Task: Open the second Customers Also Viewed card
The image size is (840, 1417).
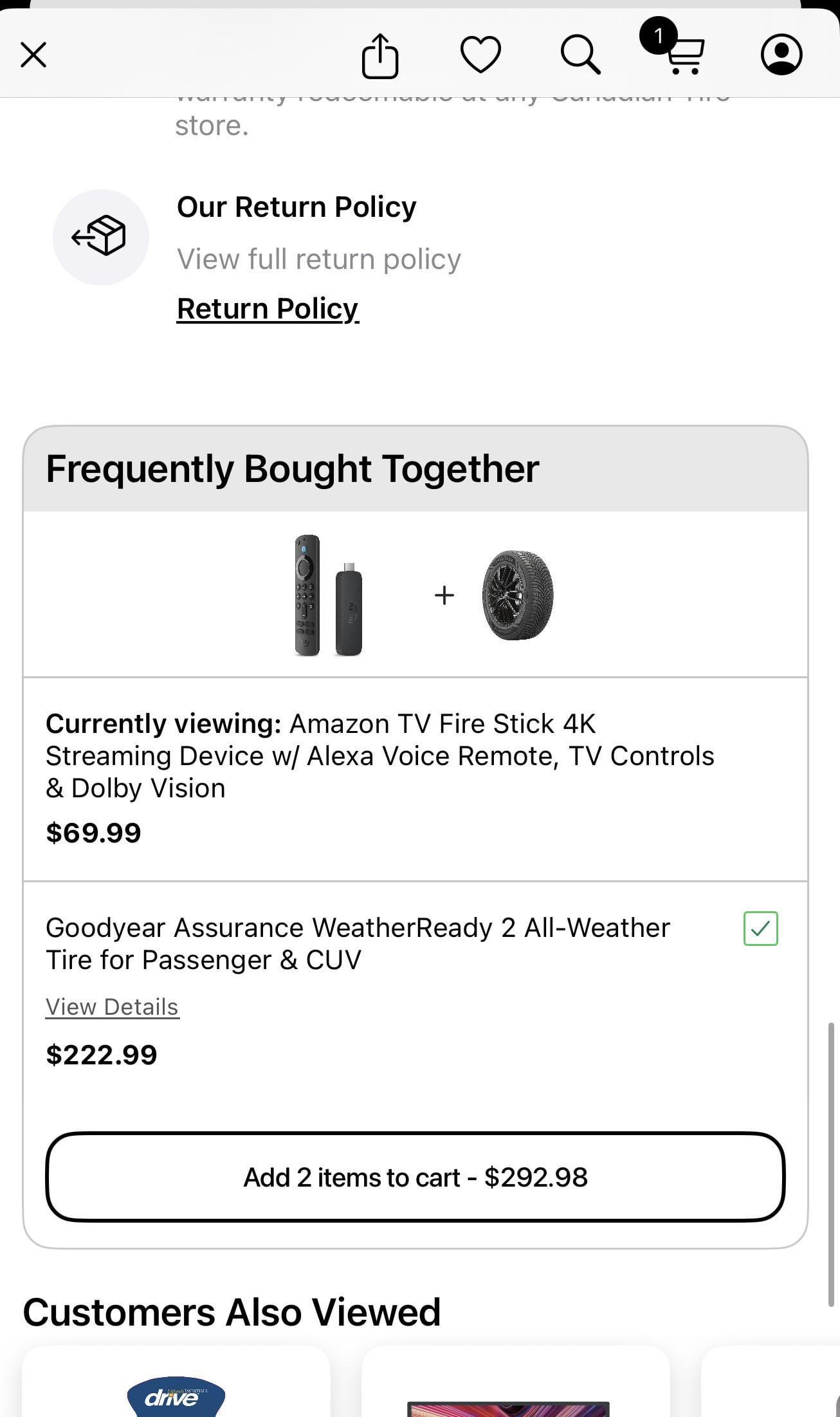Action: coord(515,1390)
